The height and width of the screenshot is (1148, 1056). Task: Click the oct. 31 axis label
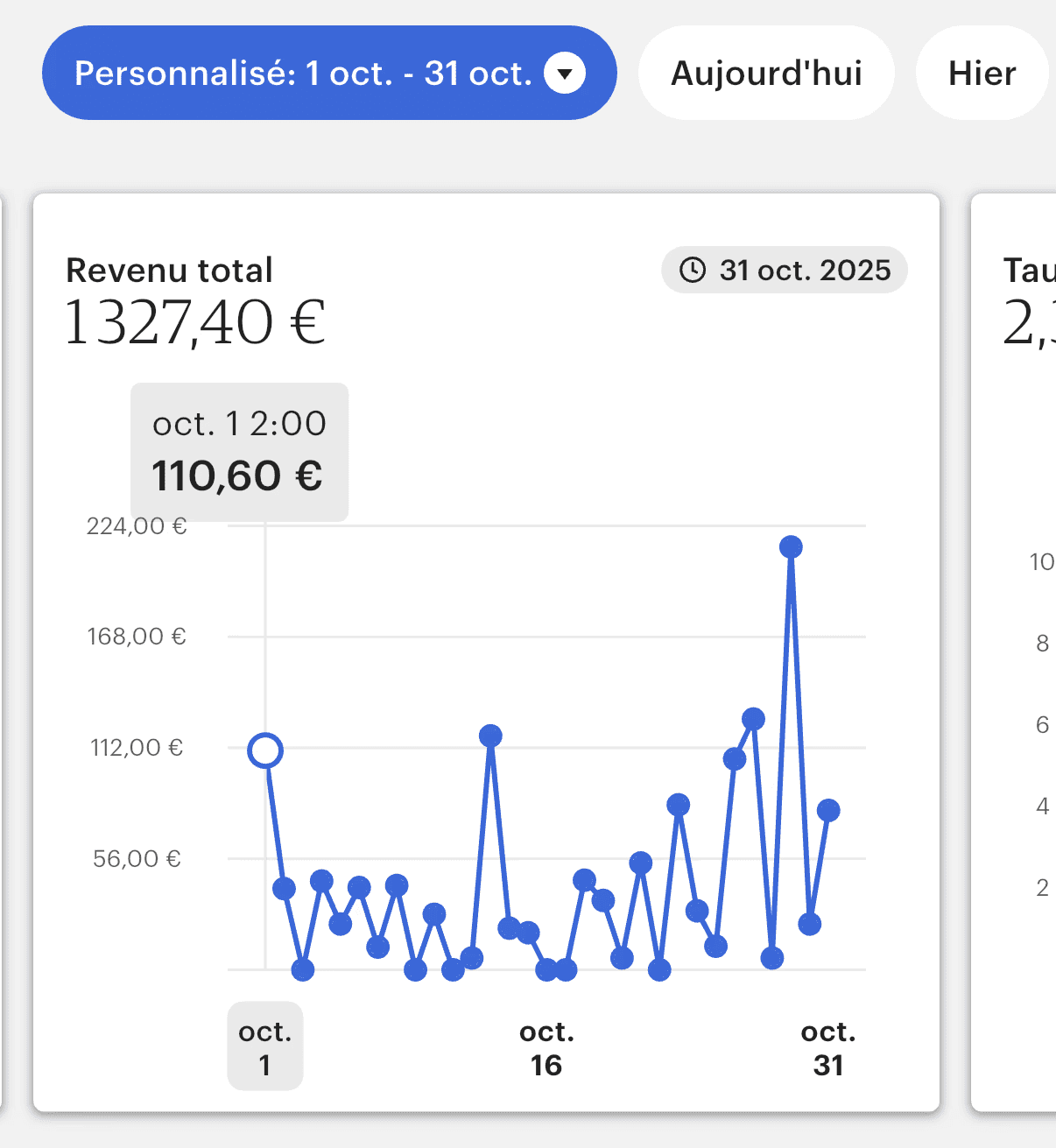828,1048
